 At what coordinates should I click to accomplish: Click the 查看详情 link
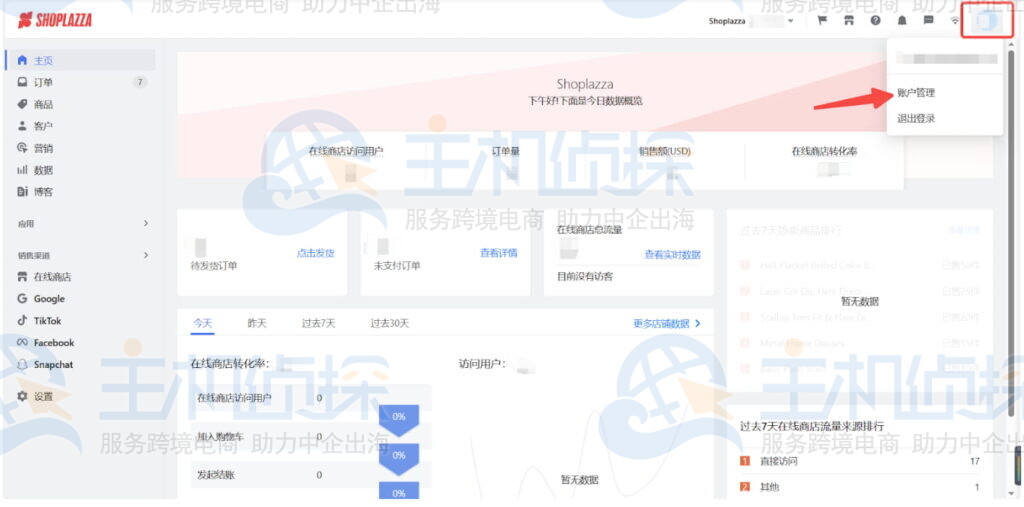498,254
